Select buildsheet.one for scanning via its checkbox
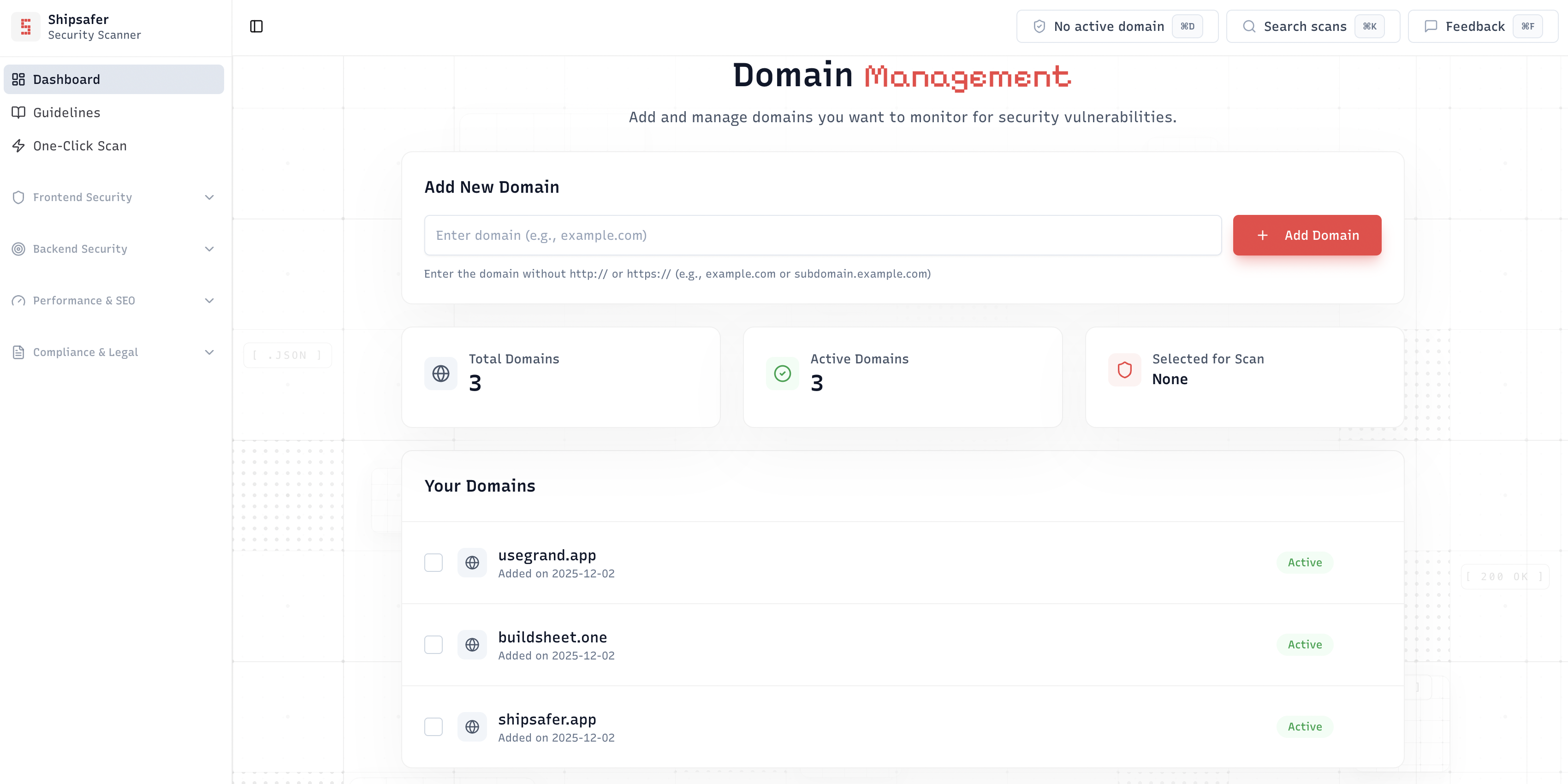 tap(434, 645)
